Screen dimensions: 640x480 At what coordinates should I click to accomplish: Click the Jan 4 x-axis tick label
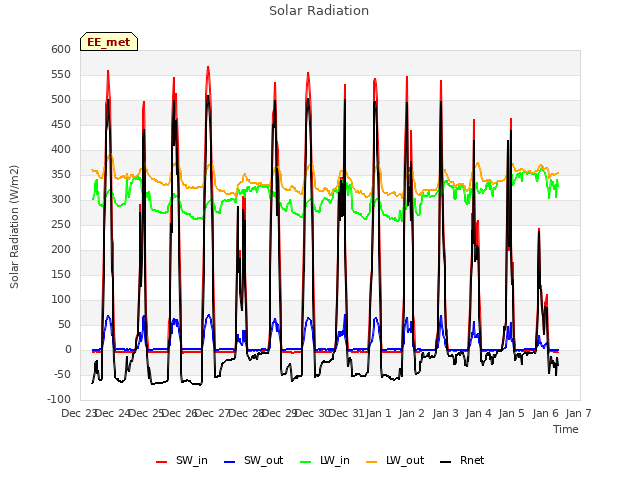pyautogui.click(x=478, y=413)
